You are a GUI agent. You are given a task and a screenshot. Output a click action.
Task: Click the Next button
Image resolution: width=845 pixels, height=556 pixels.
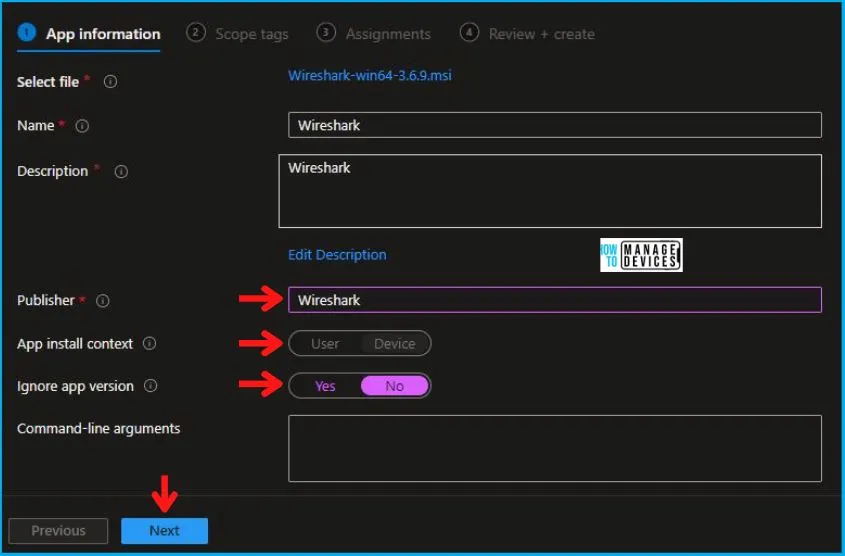[164, 531]
